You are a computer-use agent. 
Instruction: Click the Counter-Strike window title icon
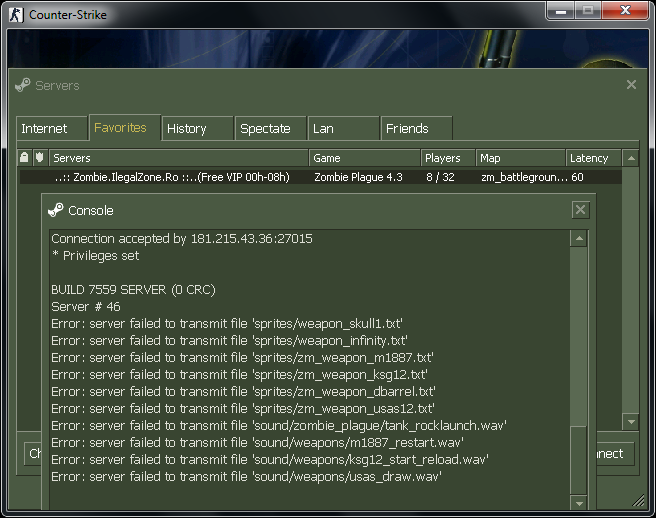[16, 15]
